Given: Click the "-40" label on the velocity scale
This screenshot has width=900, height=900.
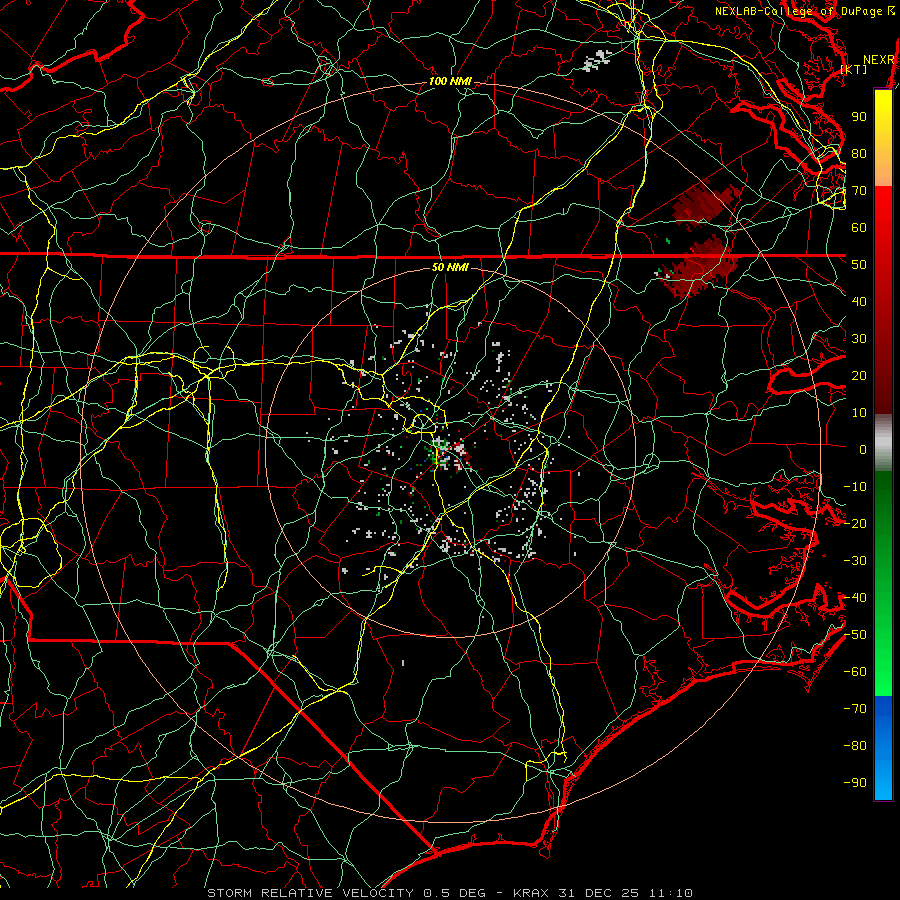Looking at the screenshot, I should 855,598.
